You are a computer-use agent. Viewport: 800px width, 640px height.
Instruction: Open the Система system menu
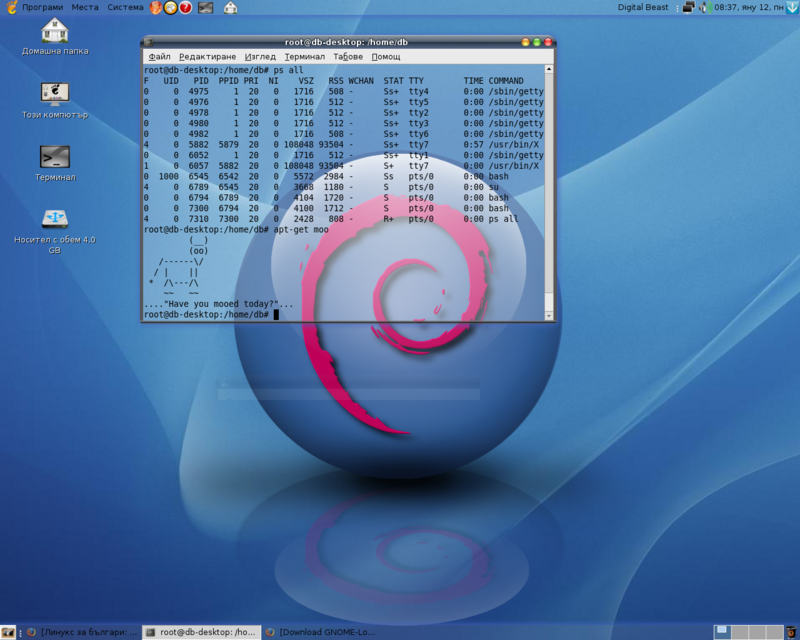point(126,7)
